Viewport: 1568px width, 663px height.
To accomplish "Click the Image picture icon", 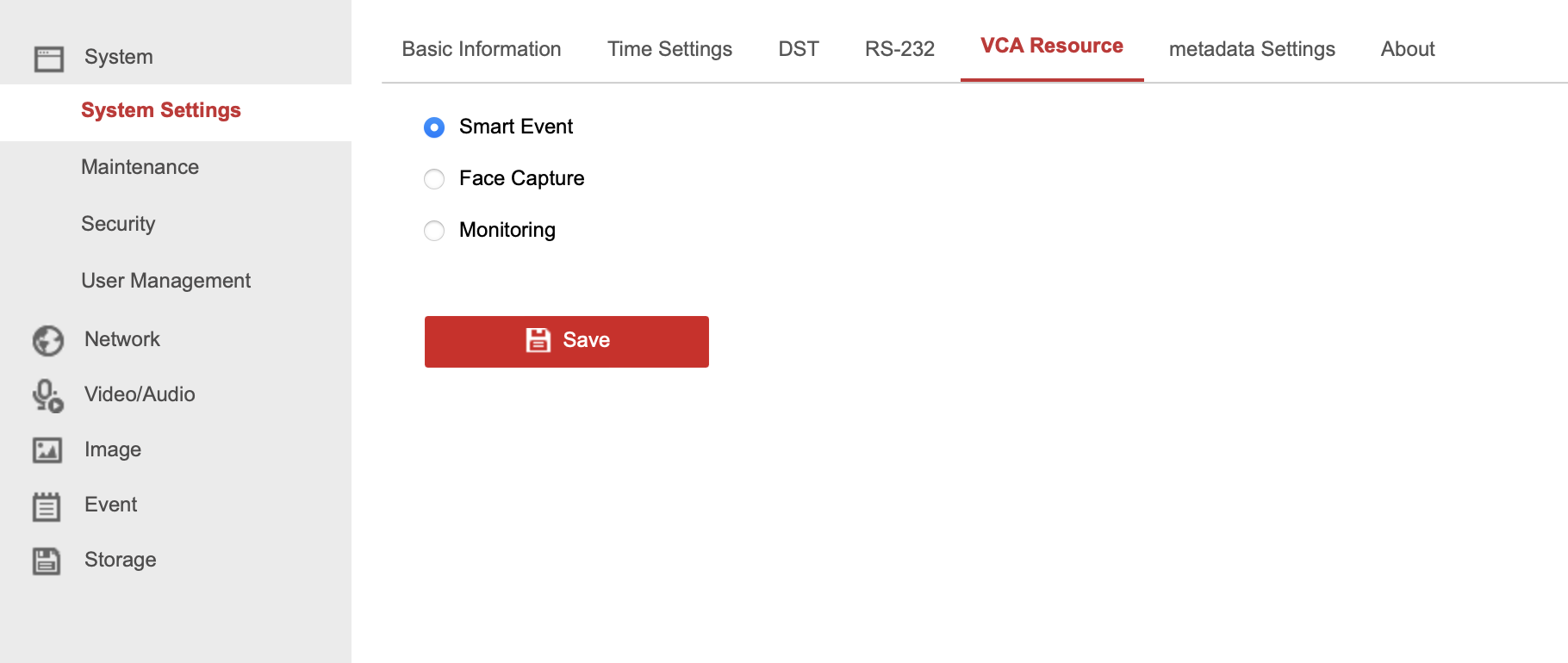I will (x=47, y=450).
